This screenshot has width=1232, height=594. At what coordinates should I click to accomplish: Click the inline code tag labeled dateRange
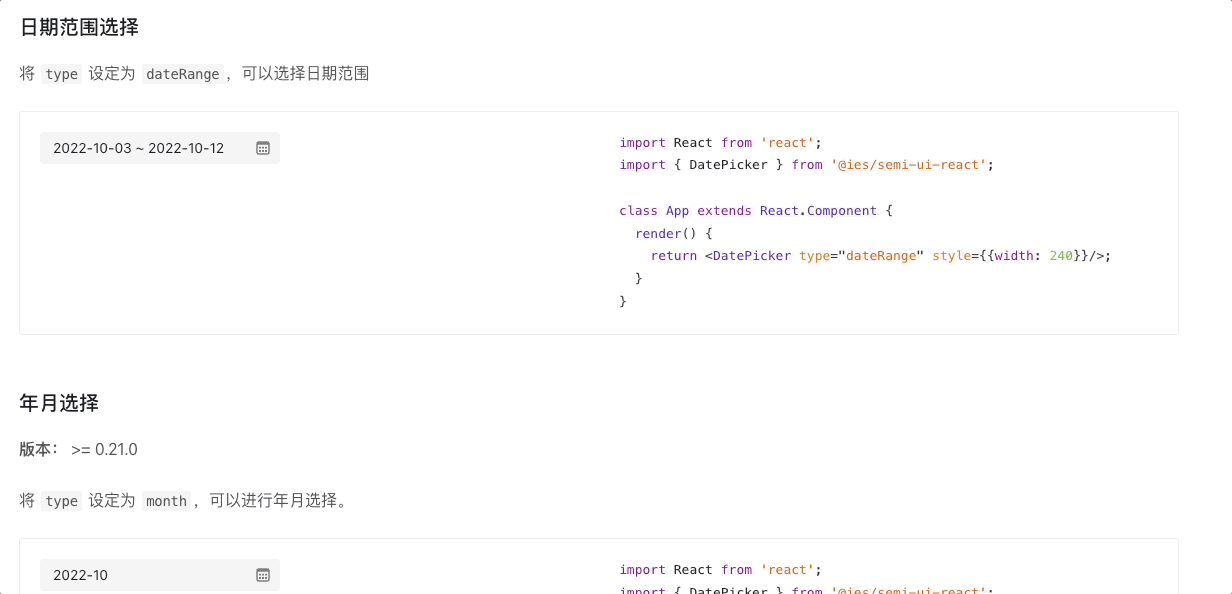pos(183,73)
